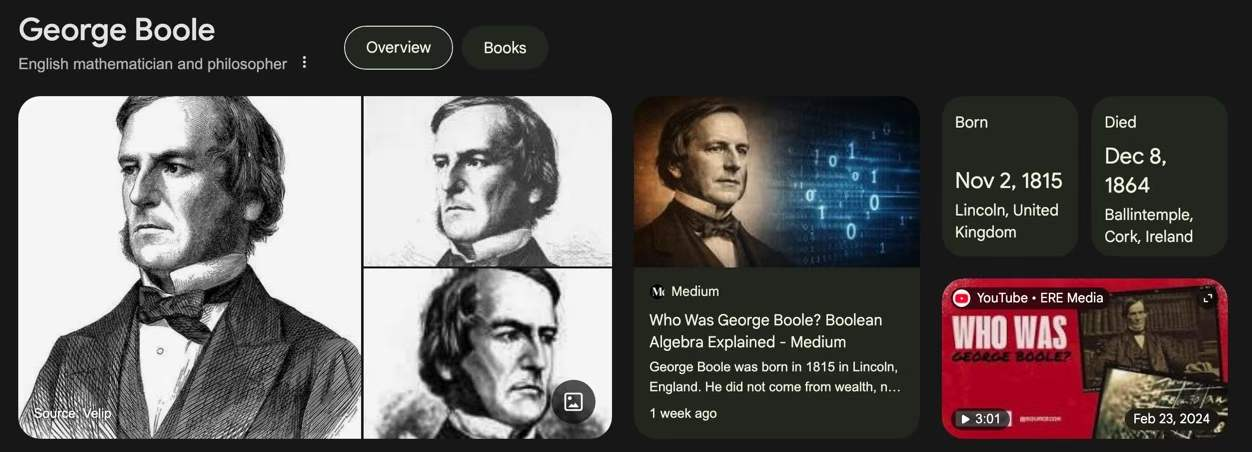Click the George Boole title heading
The image size is (1252, 452).
[x=116, y=30]
